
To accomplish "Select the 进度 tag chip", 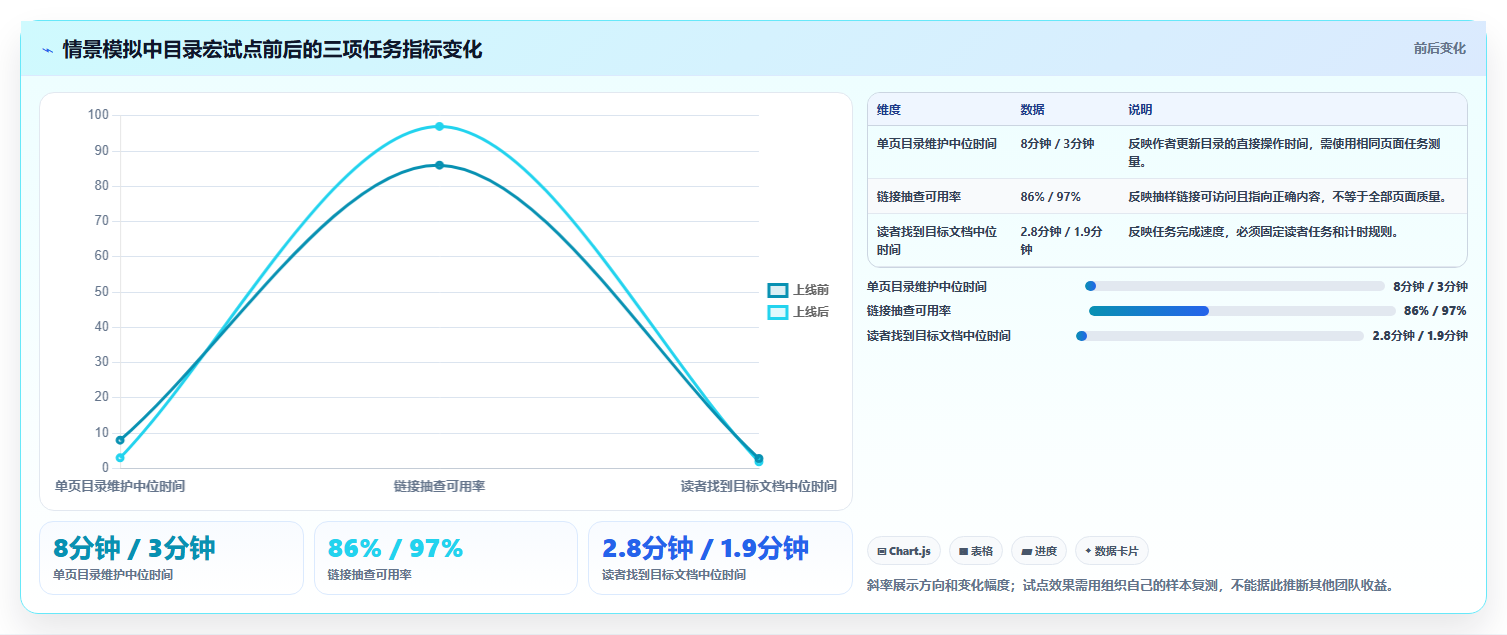I will 1039,551.
